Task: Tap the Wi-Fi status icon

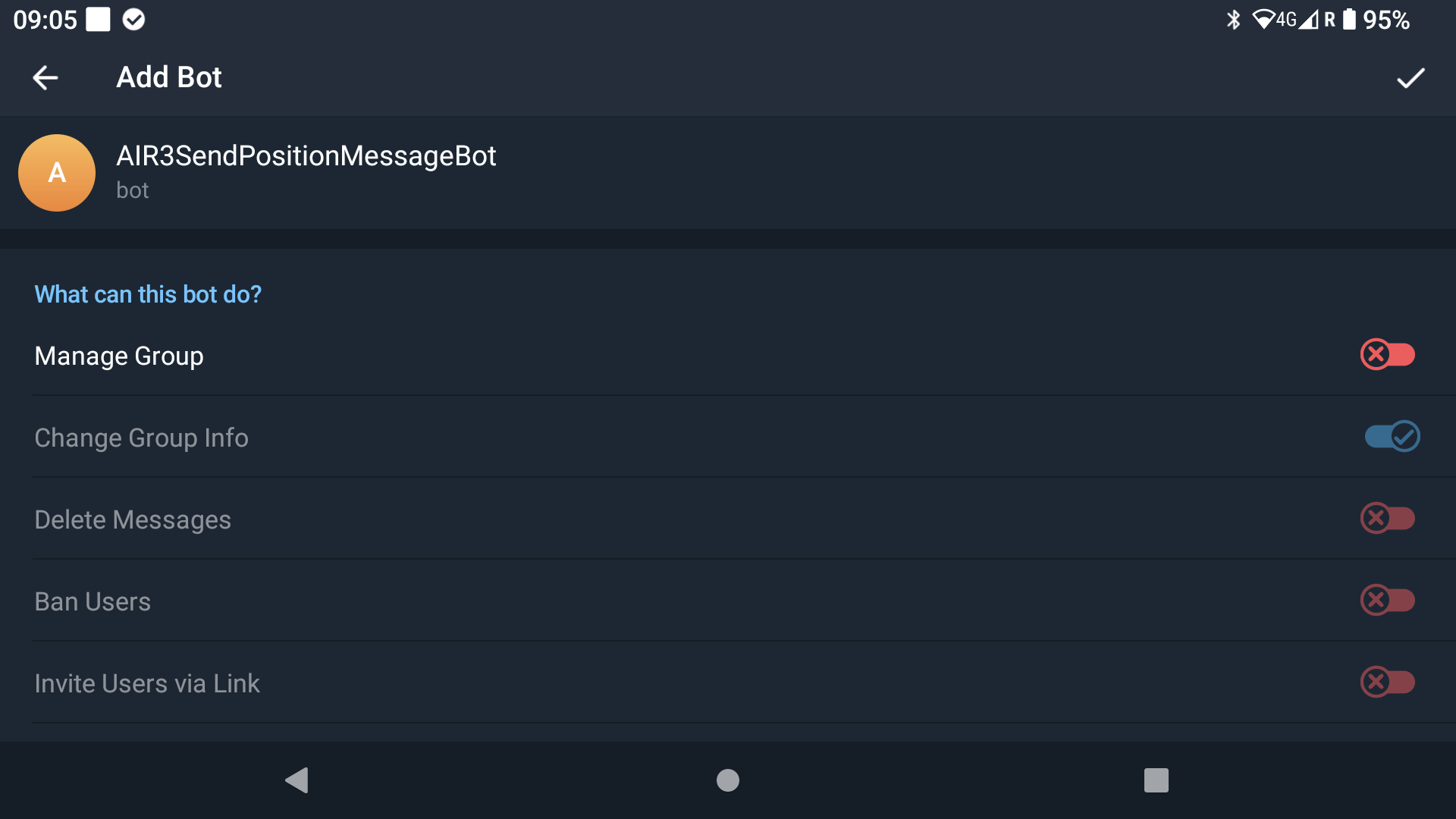Action: coord(1263,20)
